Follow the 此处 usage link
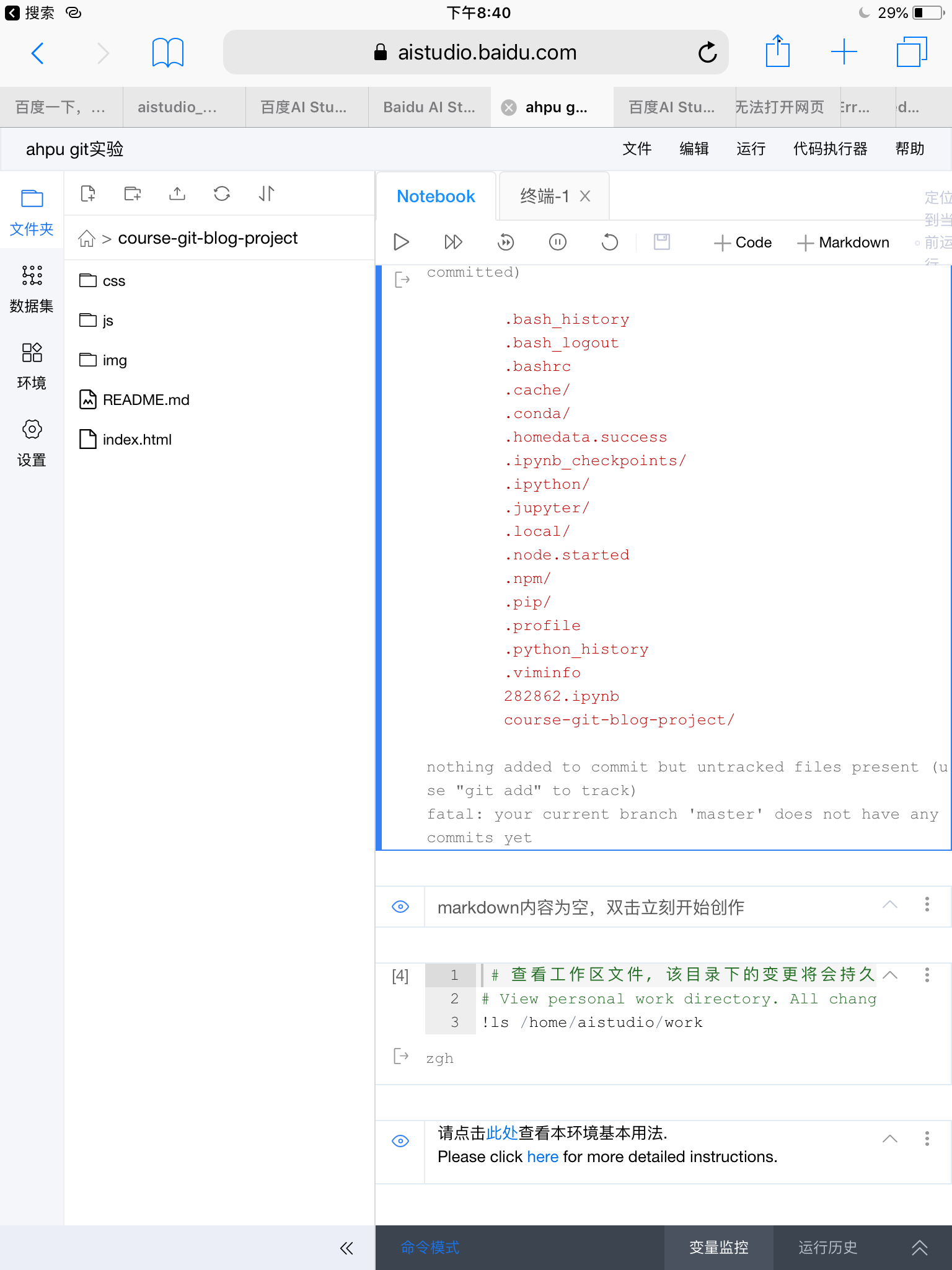 502,1133
